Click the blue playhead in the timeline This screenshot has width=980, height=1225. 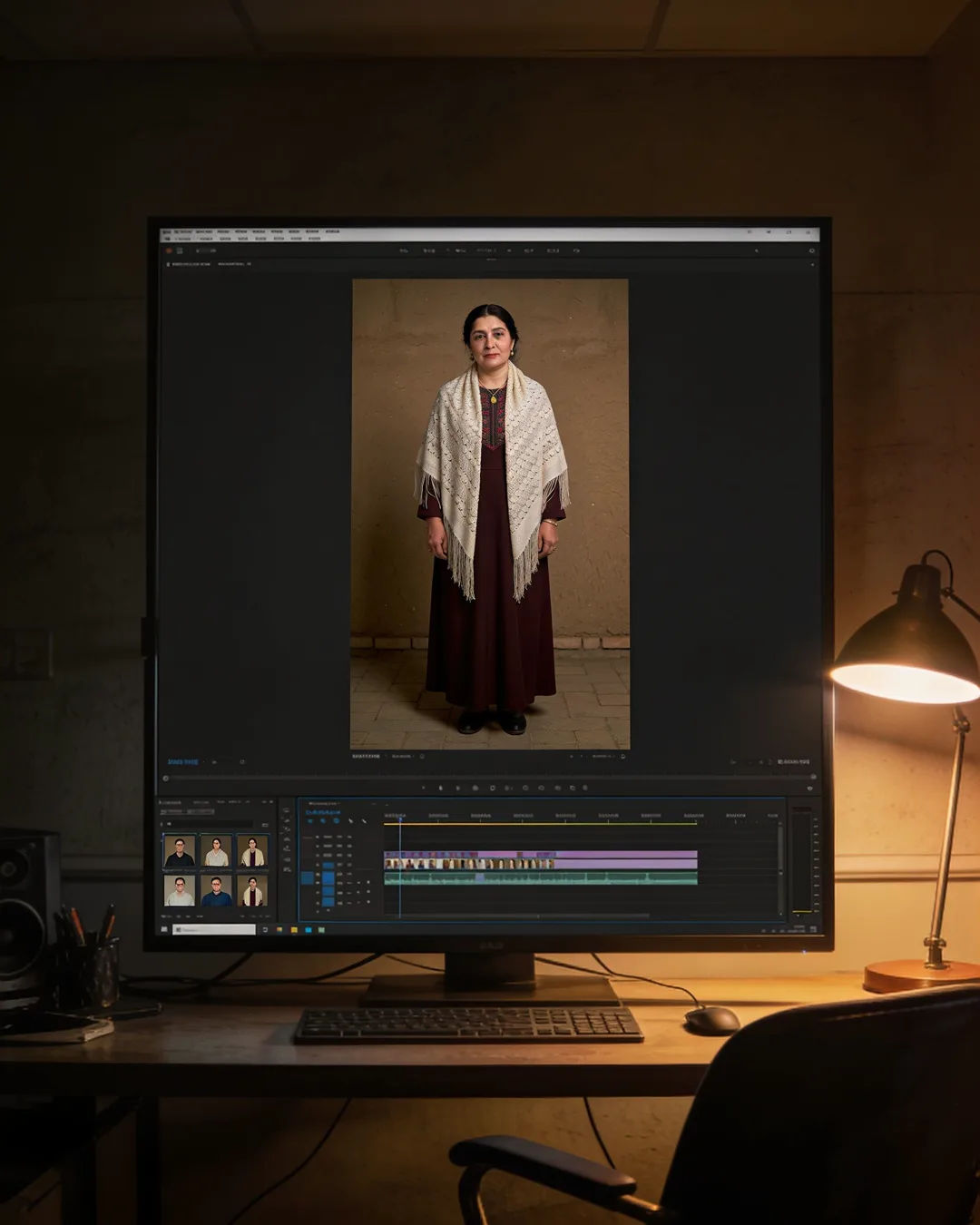coord(400,819)
